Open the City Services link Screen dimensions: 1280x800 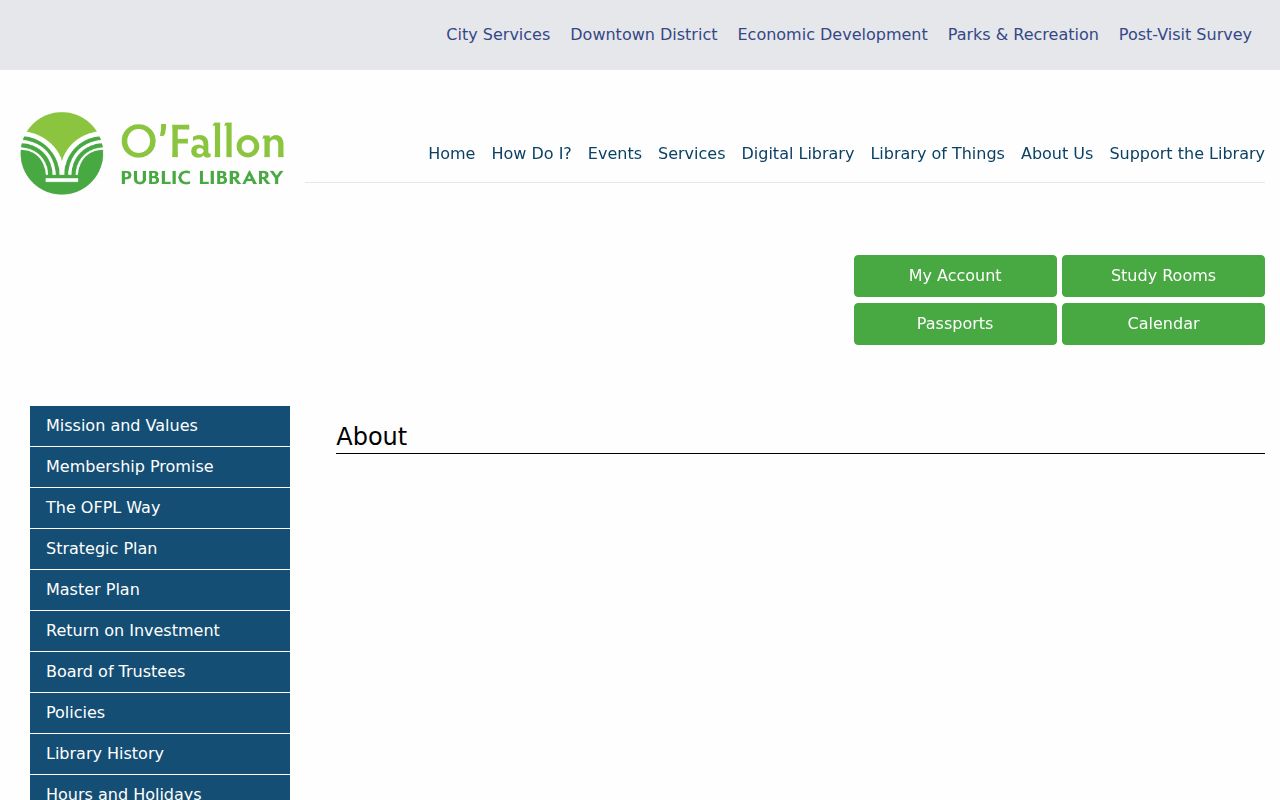tap(498, 35)
